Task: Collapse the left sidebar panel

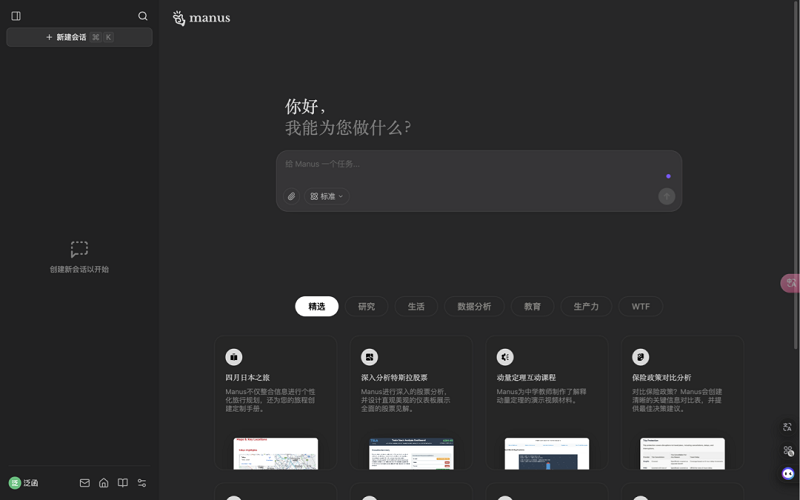Action: tap(16, 16)
